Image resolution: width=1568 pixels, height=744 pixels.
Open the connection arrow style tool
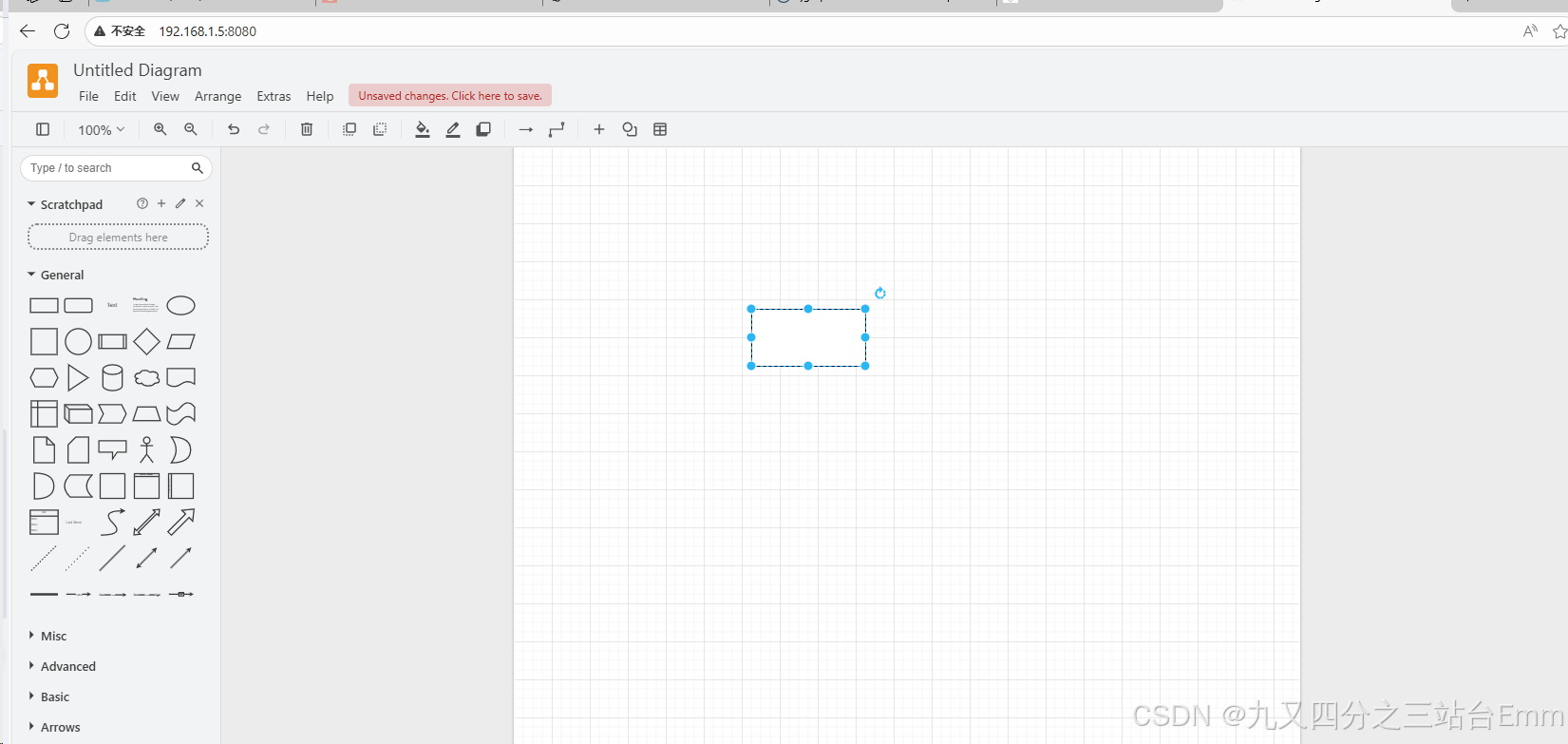coord(526,129)
